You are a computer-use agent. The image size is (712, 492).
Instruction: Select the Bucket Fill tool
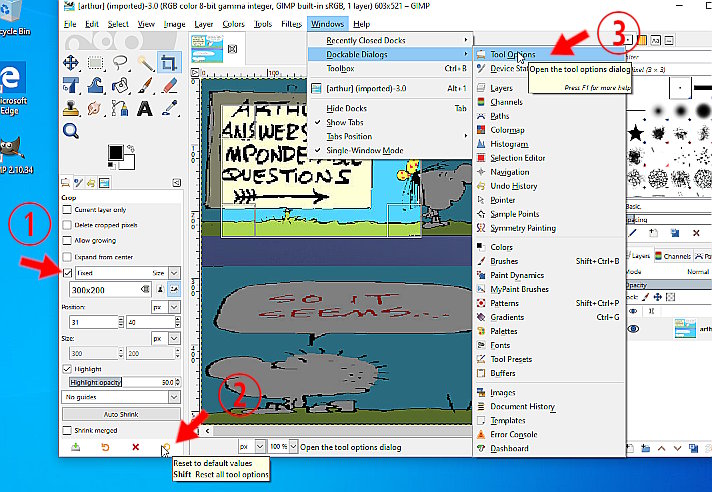[x=120, y=85]
